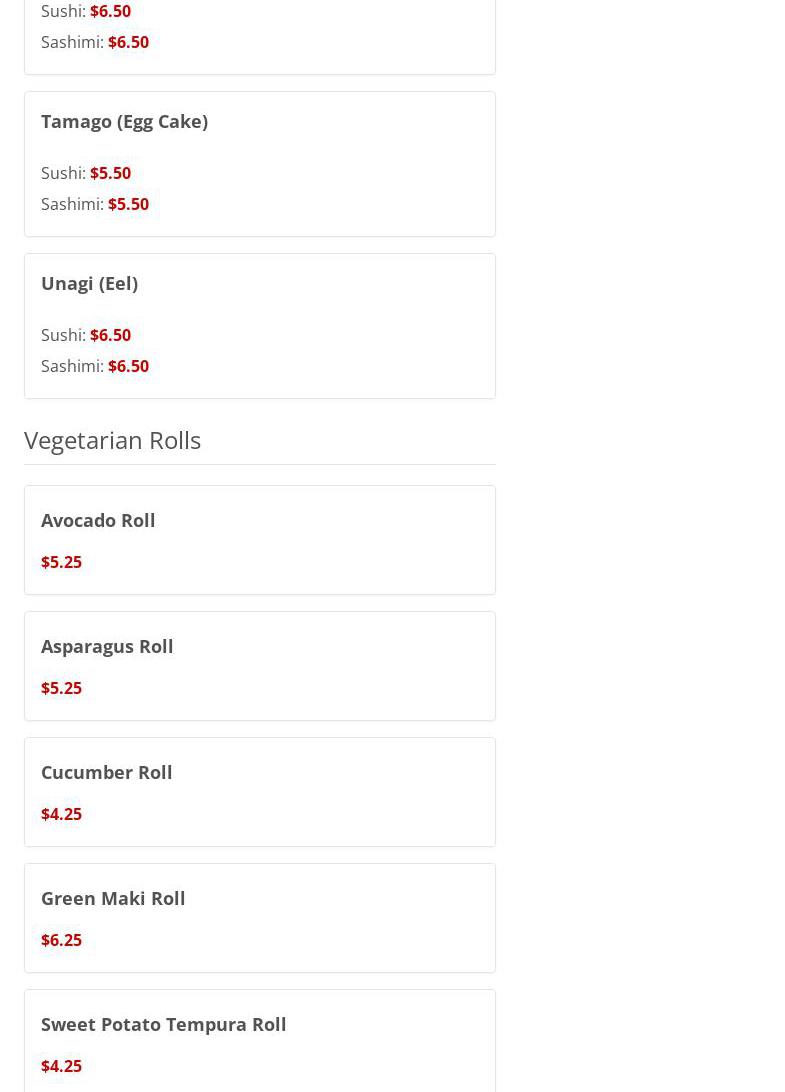Viewport: 785px width, 1092px height.
Task: Select the Cucumber Roll title
Action: point(106,772)
